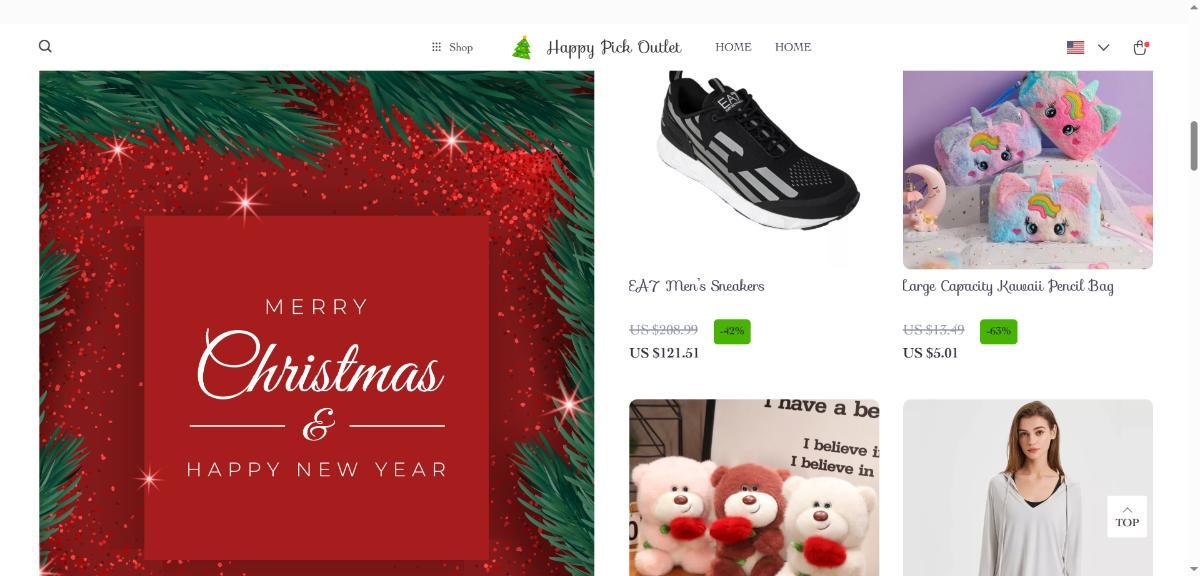Select the first HOME menu item

[733, 47]
